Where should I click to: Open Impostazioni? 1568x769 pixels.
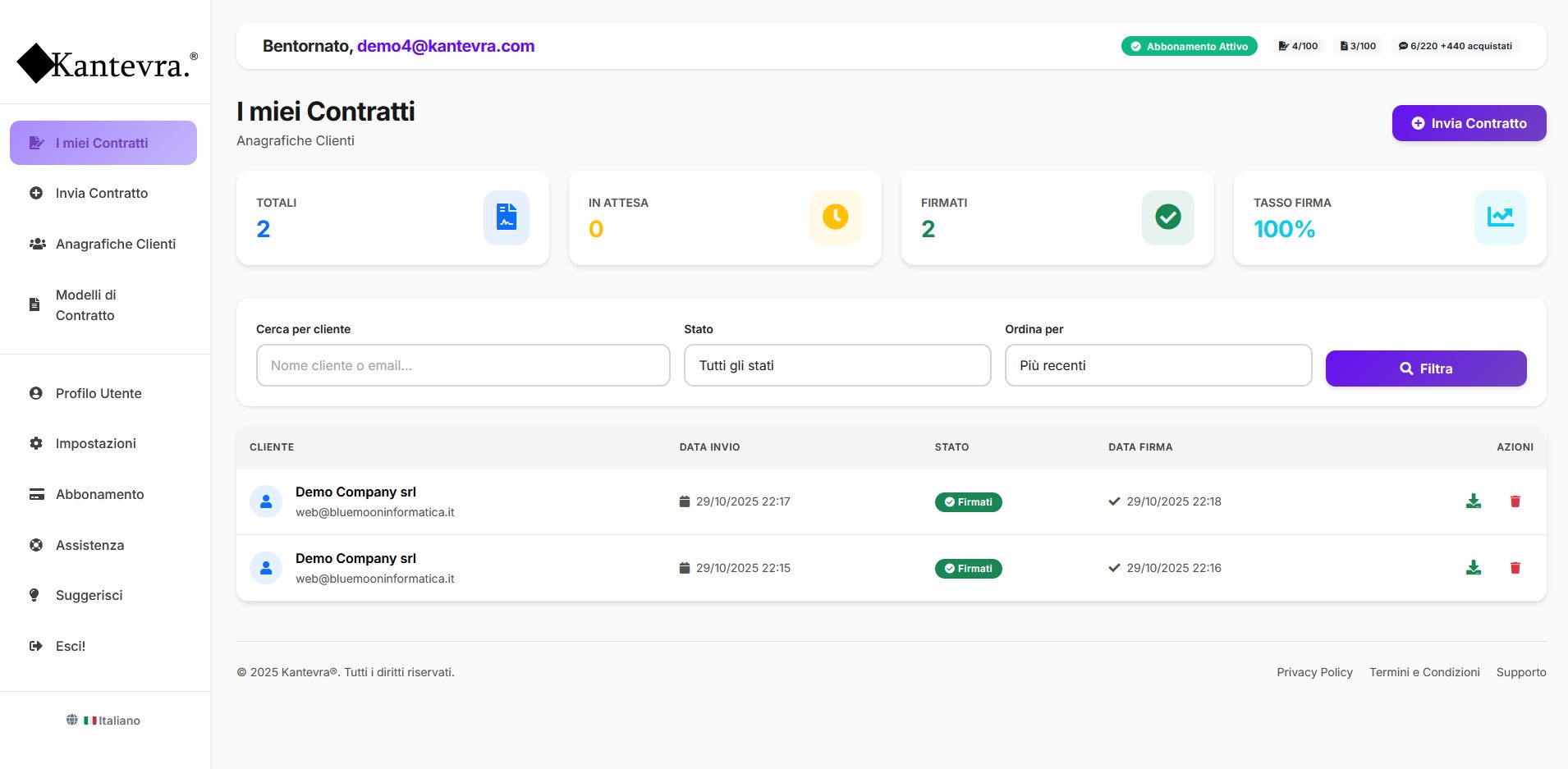(103, 443)
